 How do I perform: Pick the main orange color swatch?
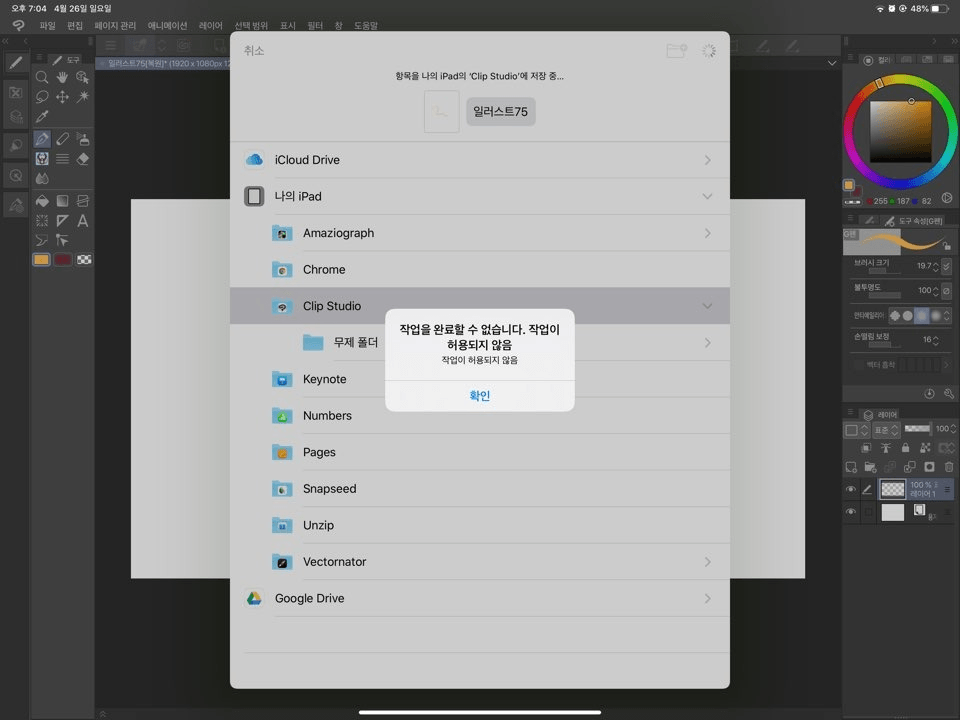[x=41, y=260]
